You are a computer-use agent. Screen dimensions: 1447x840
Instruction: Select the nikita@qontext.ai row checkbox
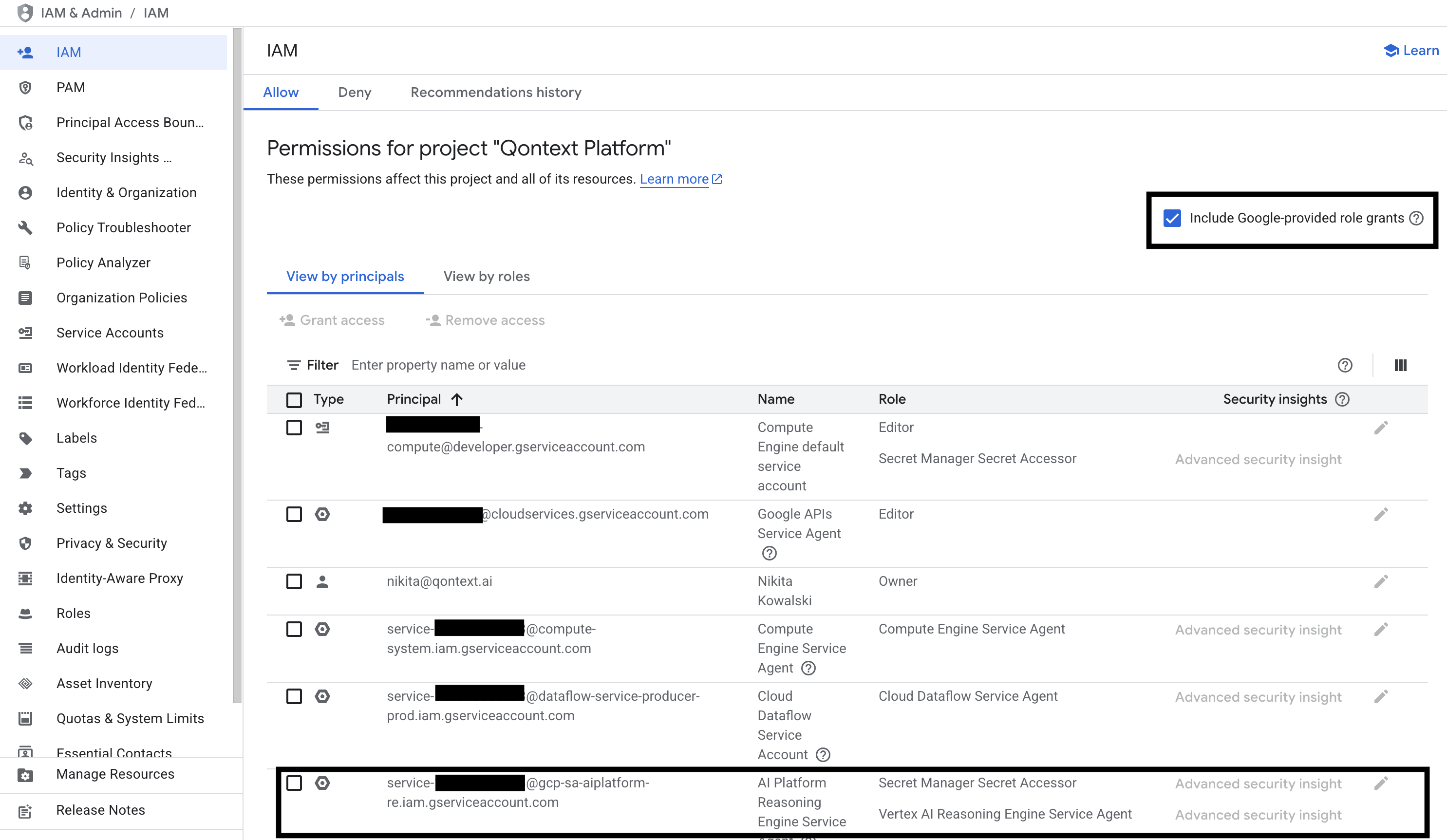[x=294, y=581]
